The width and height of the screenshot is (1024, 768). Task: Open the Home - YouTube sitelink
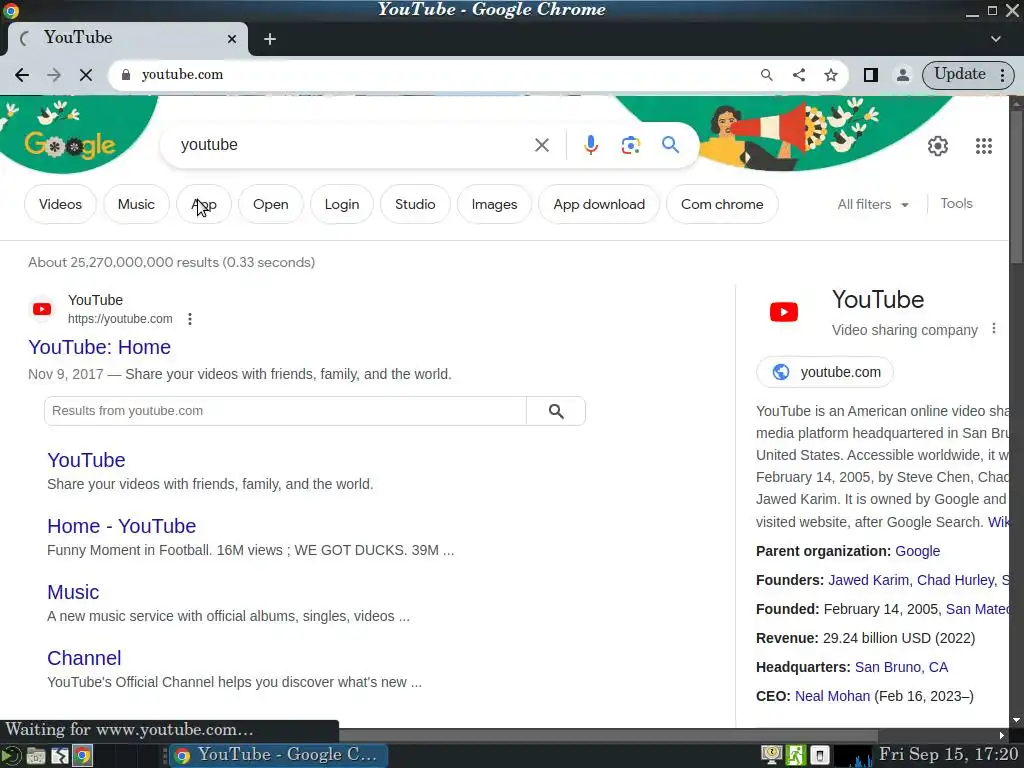click(121, 526)
